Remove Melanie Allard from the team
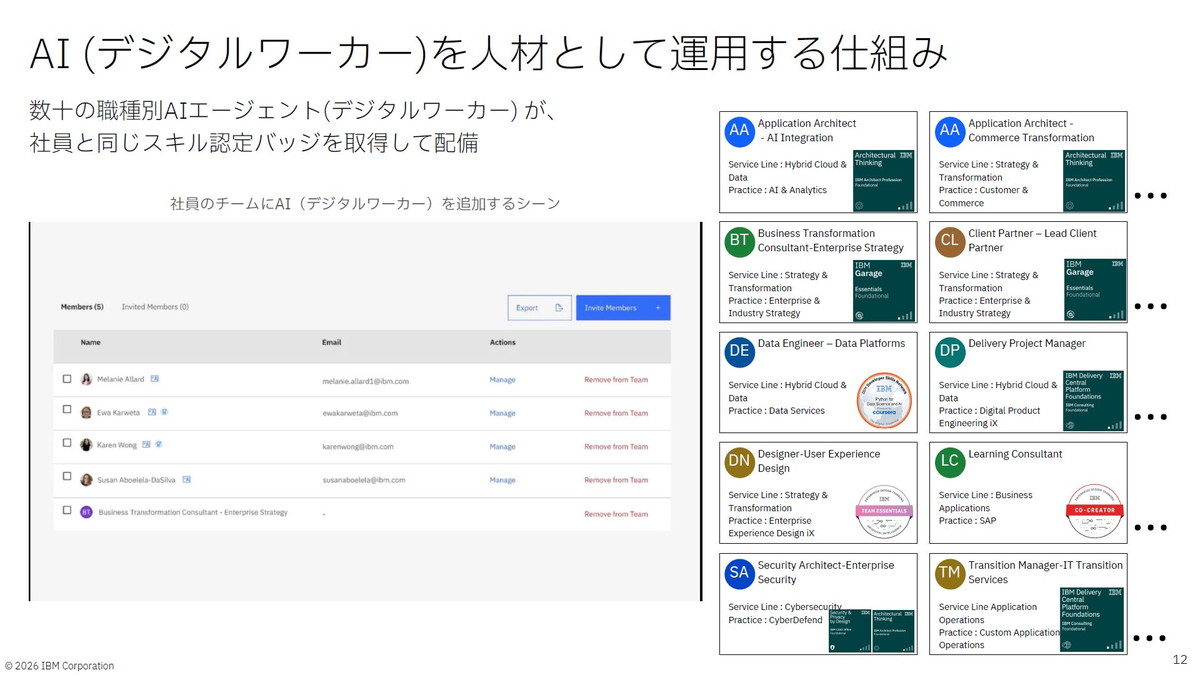 [616, 380]
